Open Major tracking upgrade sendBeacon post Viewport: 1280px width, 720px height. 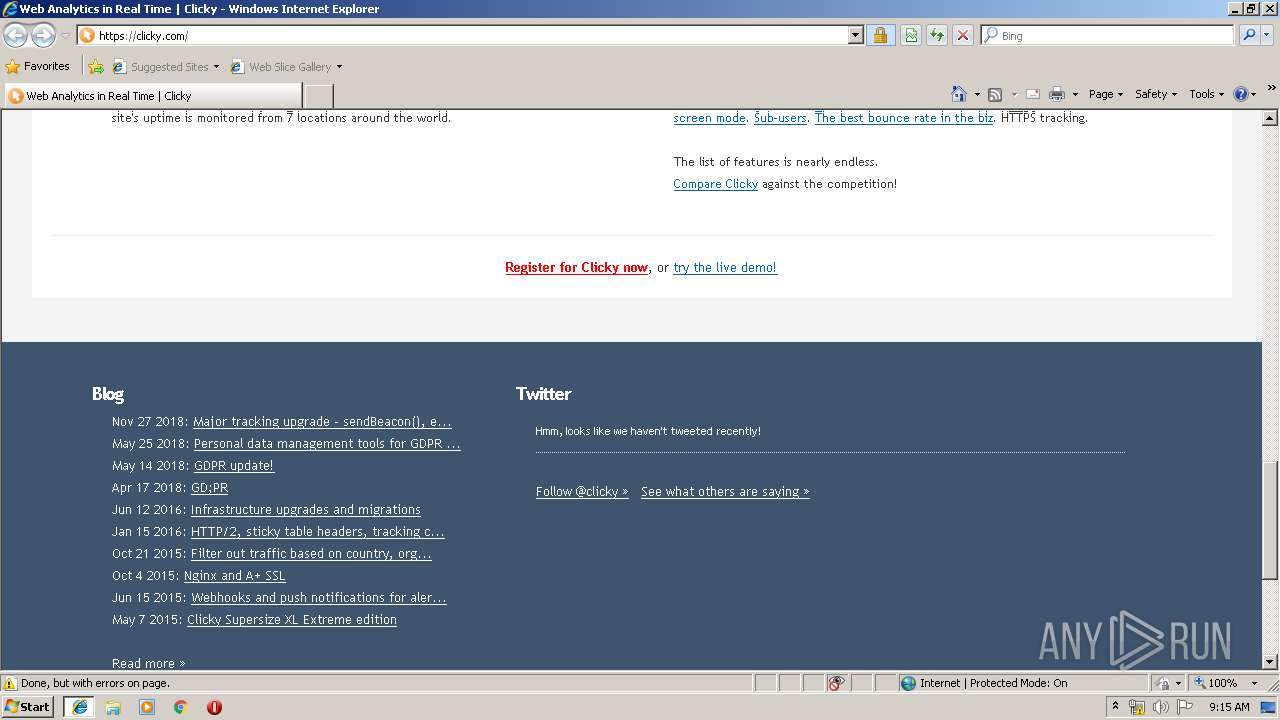point(322,422)
